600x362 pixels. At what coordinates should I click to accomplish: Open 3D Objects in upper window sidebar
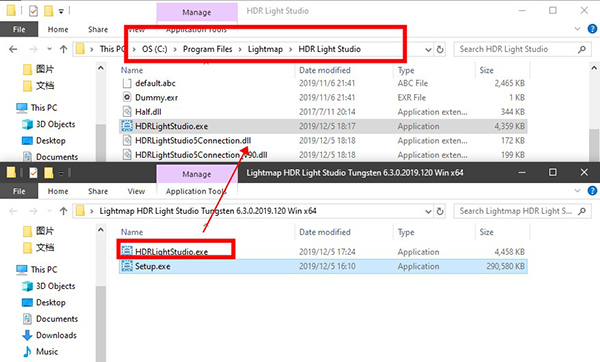(49, 124)
